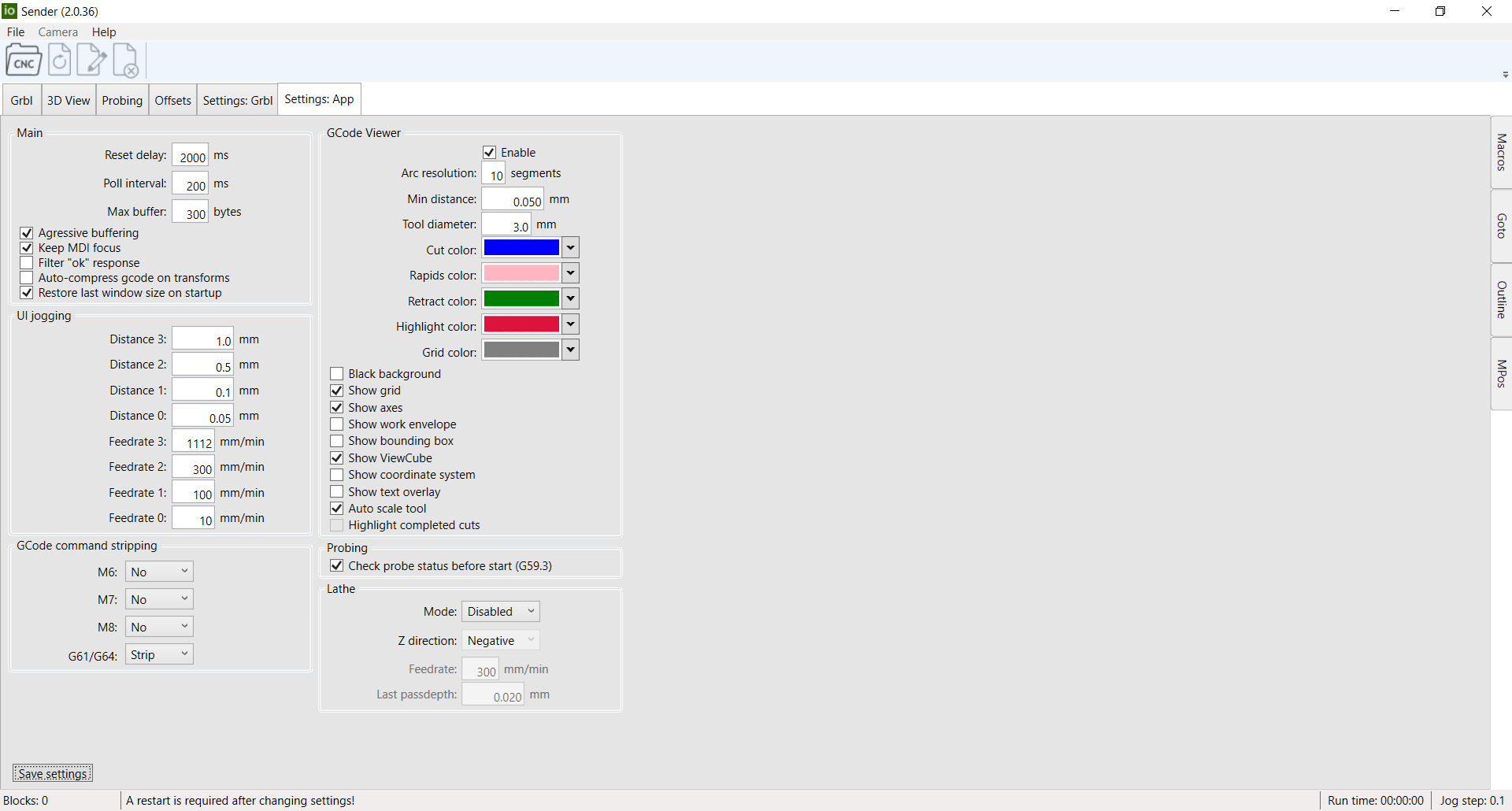Open a CNC file with the folder icon

point(24,61)
